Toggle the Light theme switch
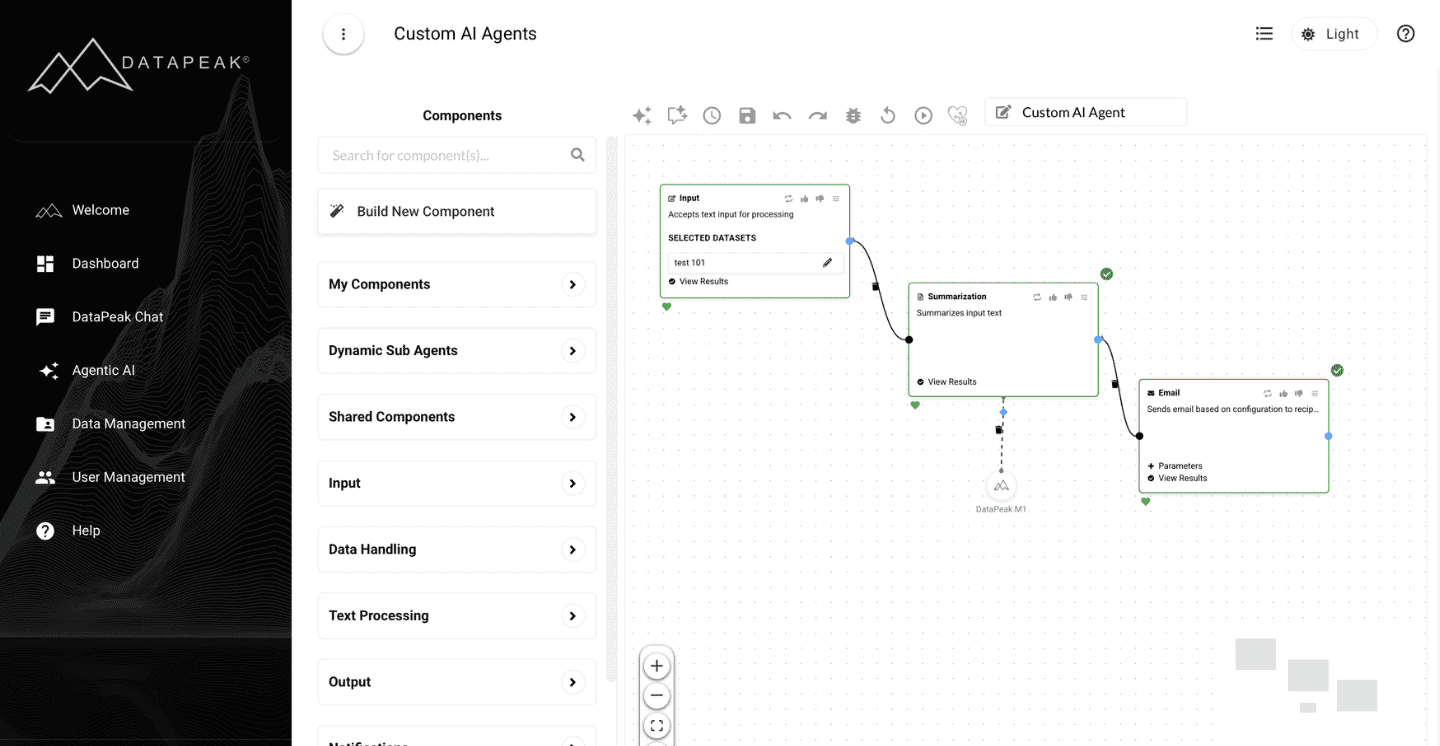 click(1334, 34)
